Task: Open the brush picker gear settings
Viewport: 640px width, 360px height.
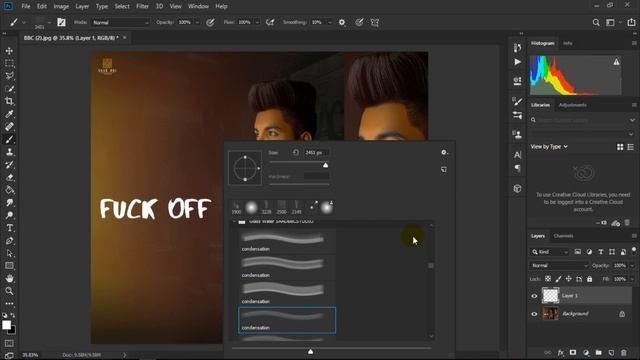Action: [x=444, y=152]
